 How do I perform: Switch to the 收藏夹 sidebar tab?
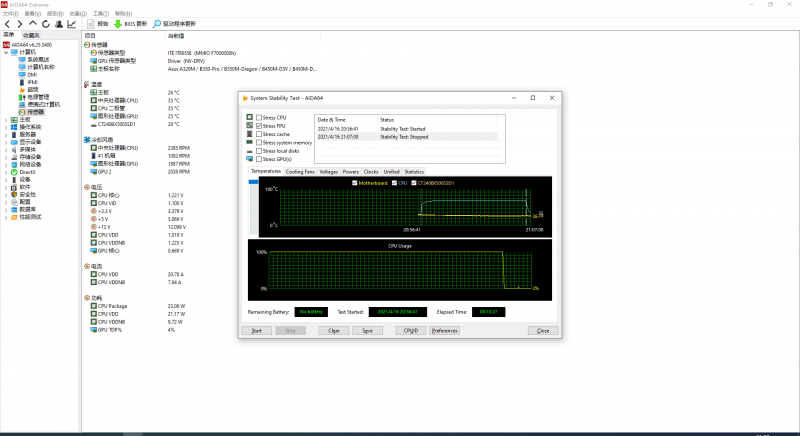click(x=31, y=35)
